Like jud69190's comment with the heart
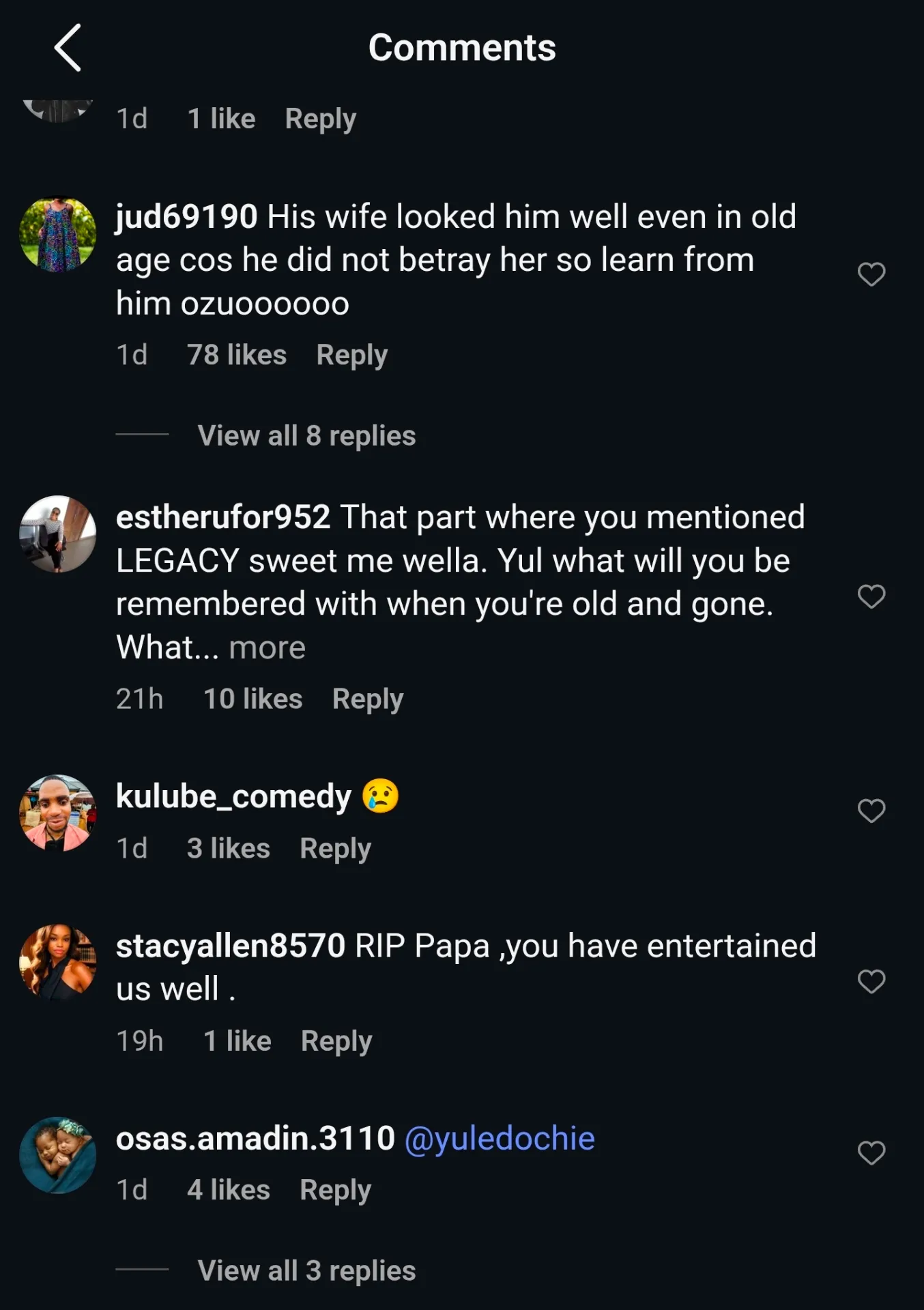 coord(871,274)
